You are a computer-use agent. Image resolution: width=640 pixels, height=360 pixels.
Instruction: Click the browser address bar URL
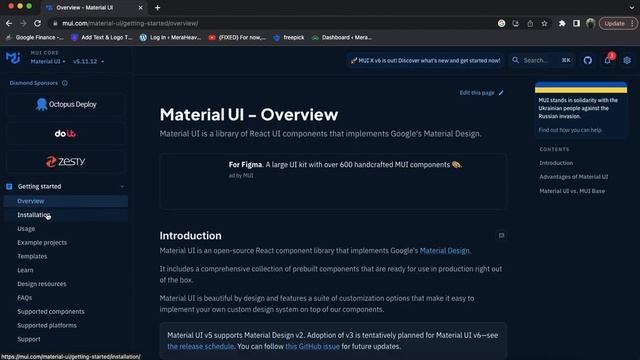130,23
